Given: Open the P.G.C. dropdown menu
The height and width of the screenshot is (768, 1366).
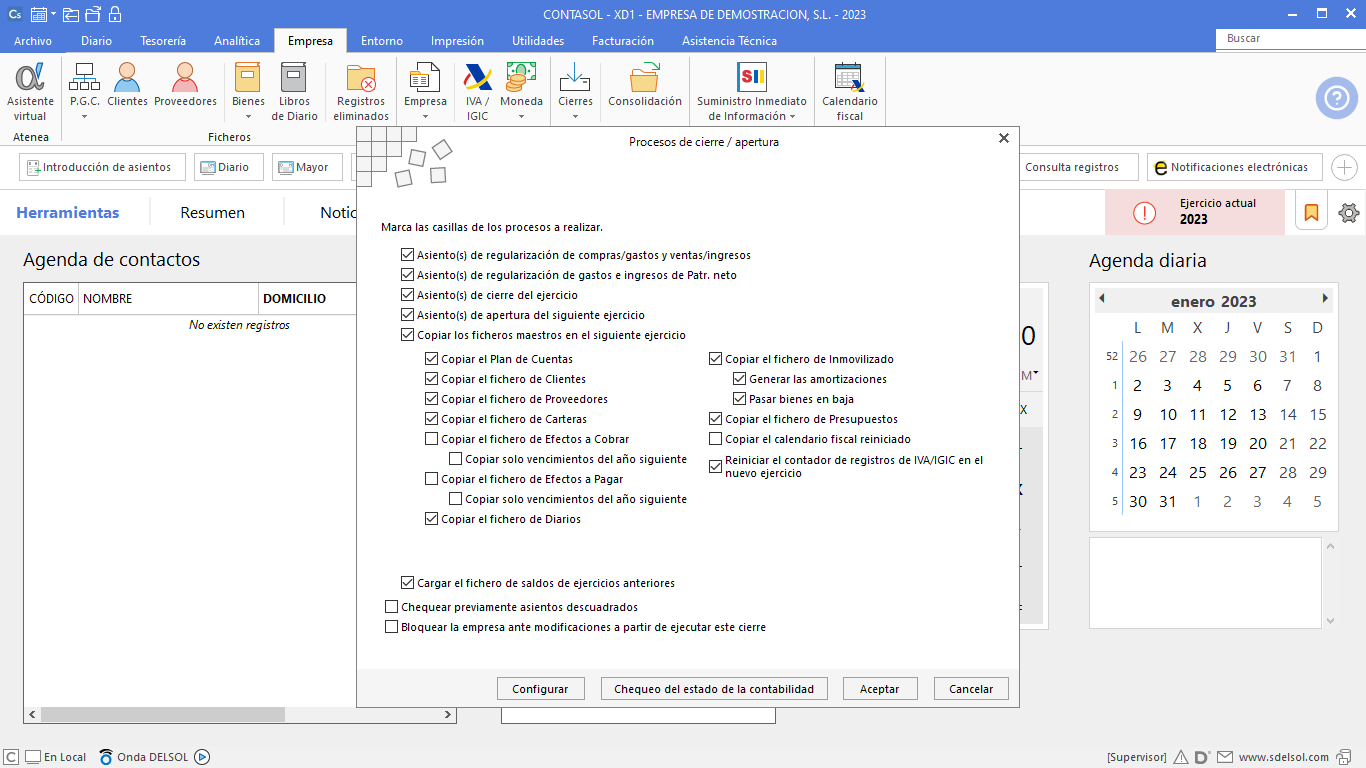Looking at the screenshot, I should coord(84,108).
